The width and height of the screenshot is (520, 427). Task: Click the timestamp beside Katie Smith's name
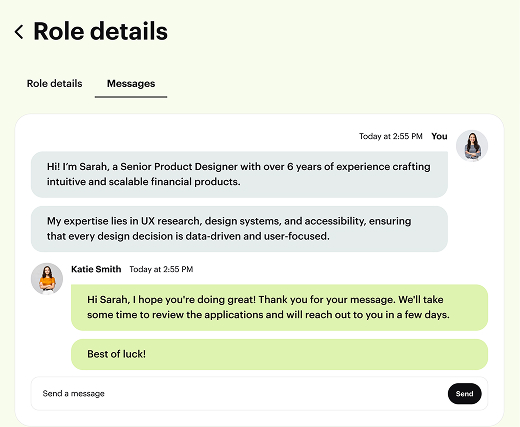coord(161,269)
